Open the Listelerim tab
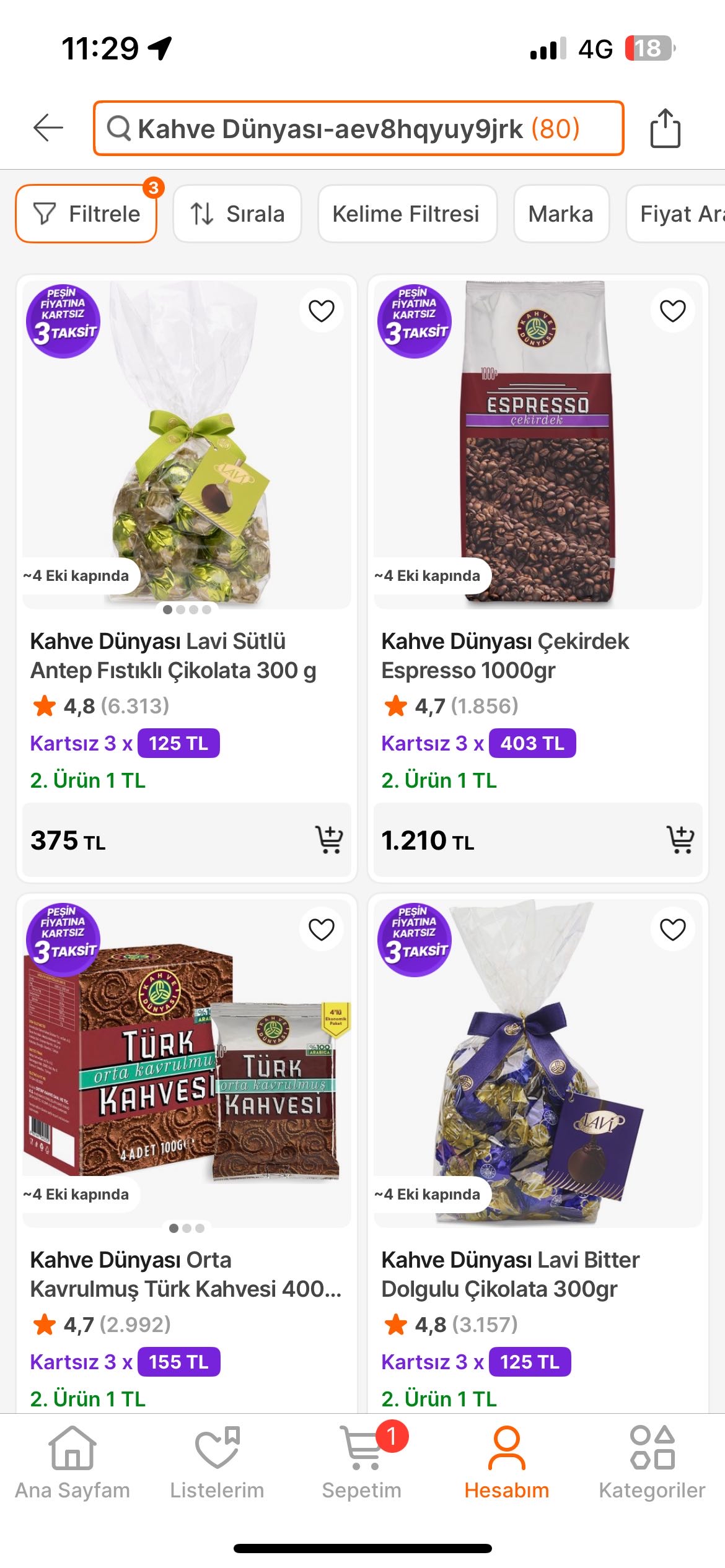Viewport: 725px width, 1568px height. click(x=217, y=1463)
